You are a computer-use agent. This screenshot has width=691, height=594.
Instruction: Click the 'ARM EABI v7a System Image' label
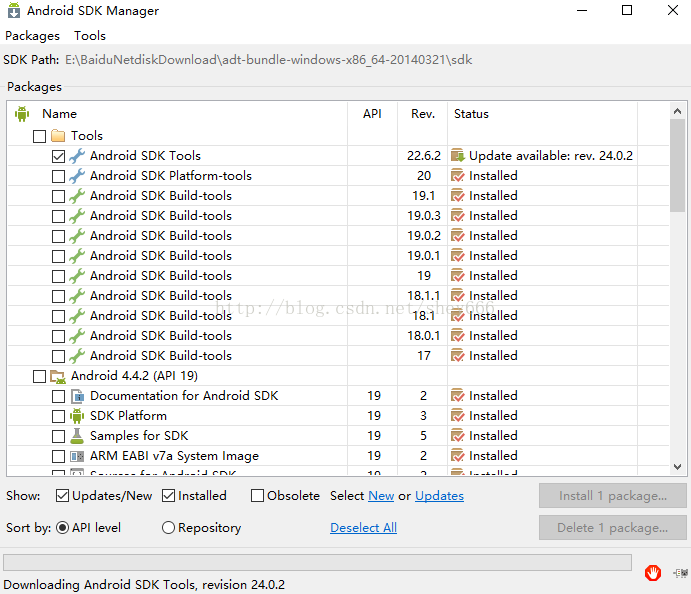coord(175,456)
